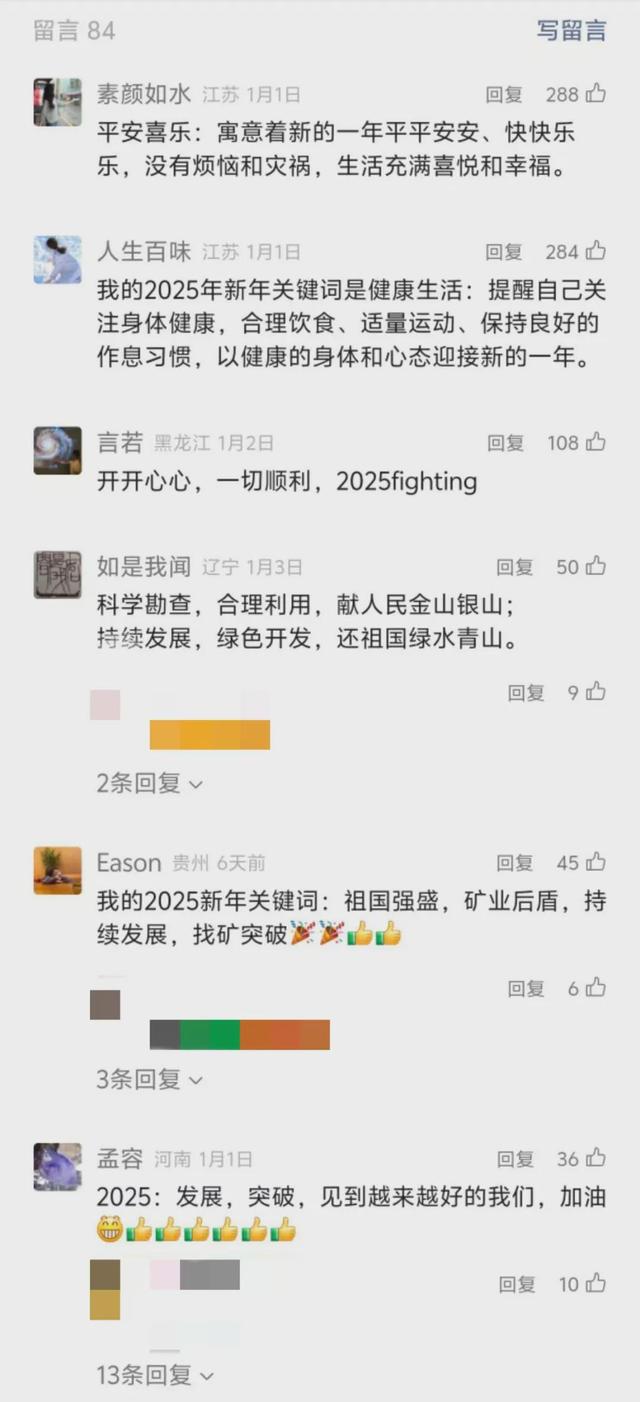The image size is (640, 1402).
Task: Tap Eason's avatar picture
Action: pos(57,870)
